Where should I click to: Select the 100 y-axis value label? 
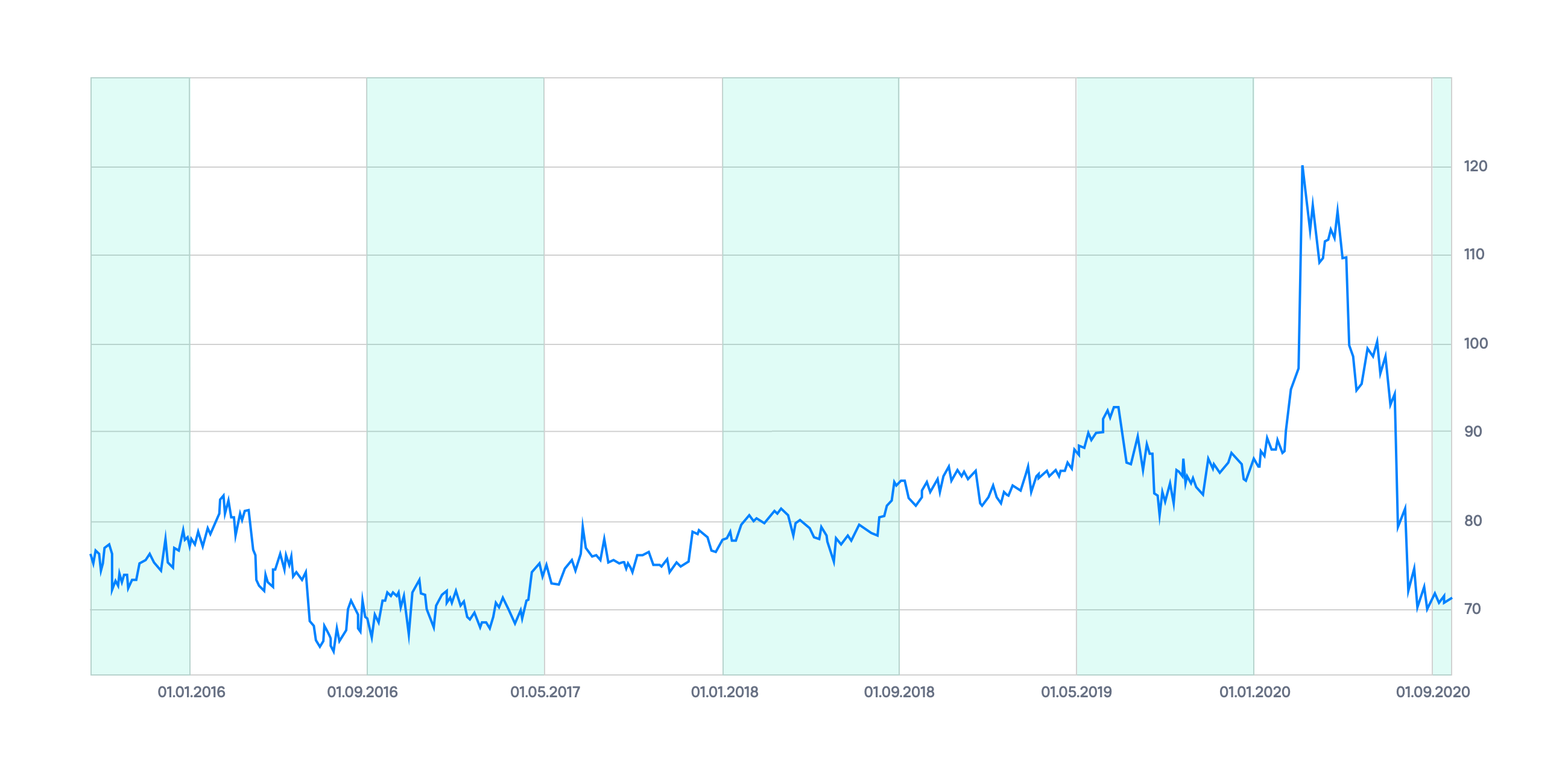tap(1475, 343)
